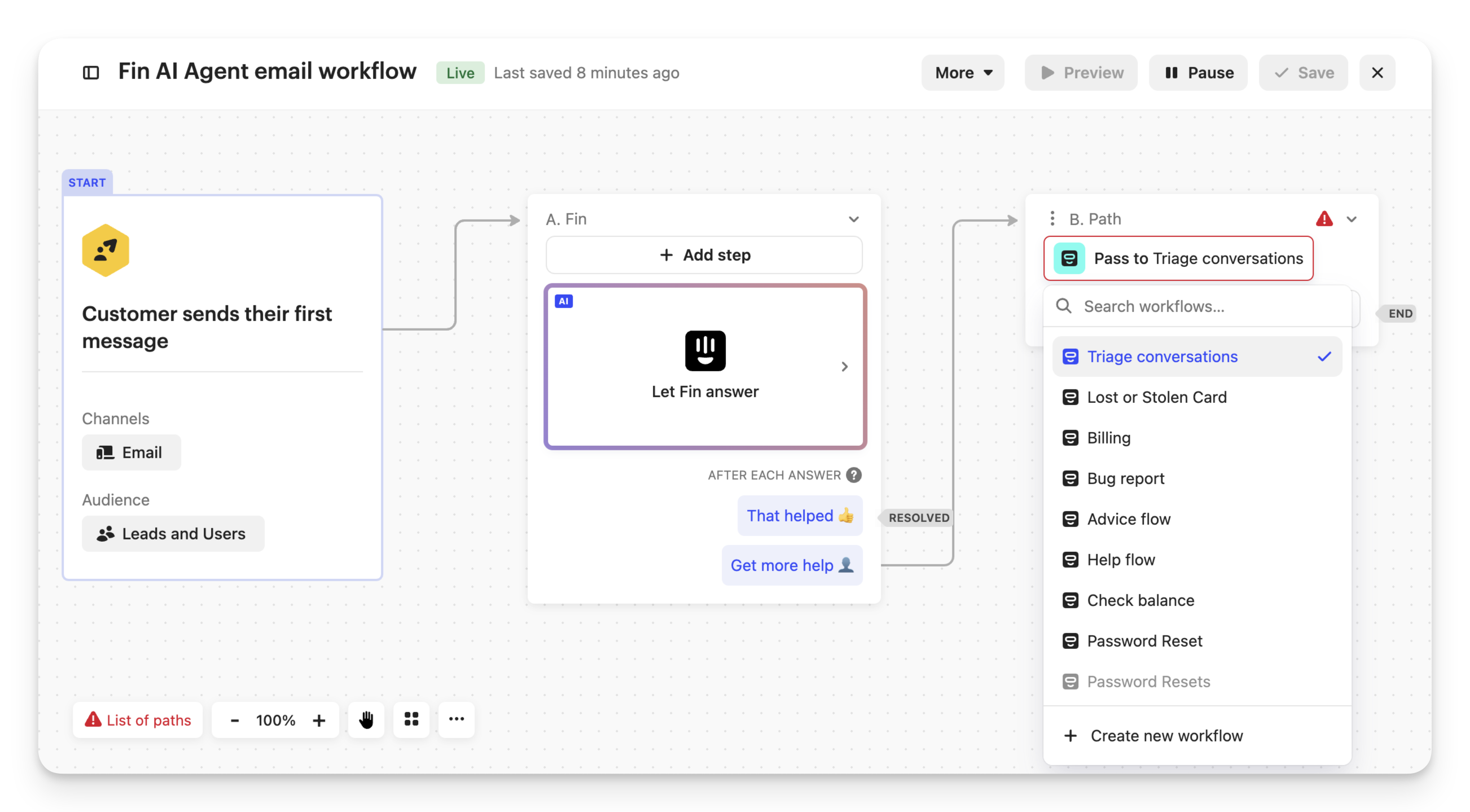The height and width of the screenshot is (812, 1470).
Task: Close the workflow editor
Action: click(x=1376, y=72)
